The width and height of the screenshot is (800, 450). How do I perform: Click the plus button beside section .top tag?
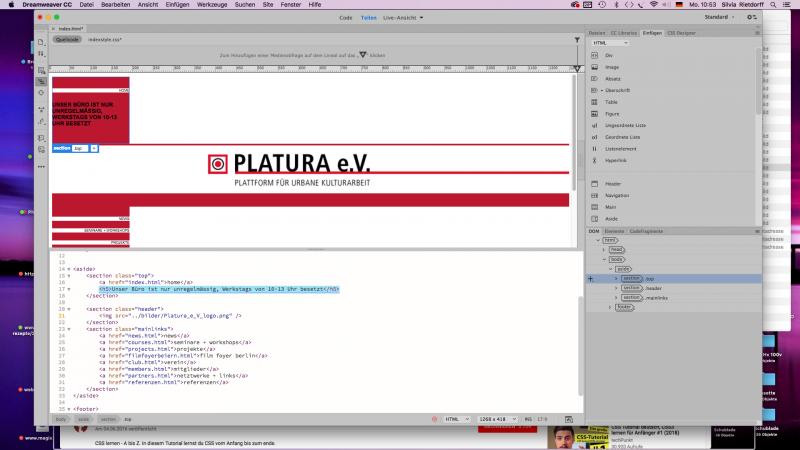[94, 148]
